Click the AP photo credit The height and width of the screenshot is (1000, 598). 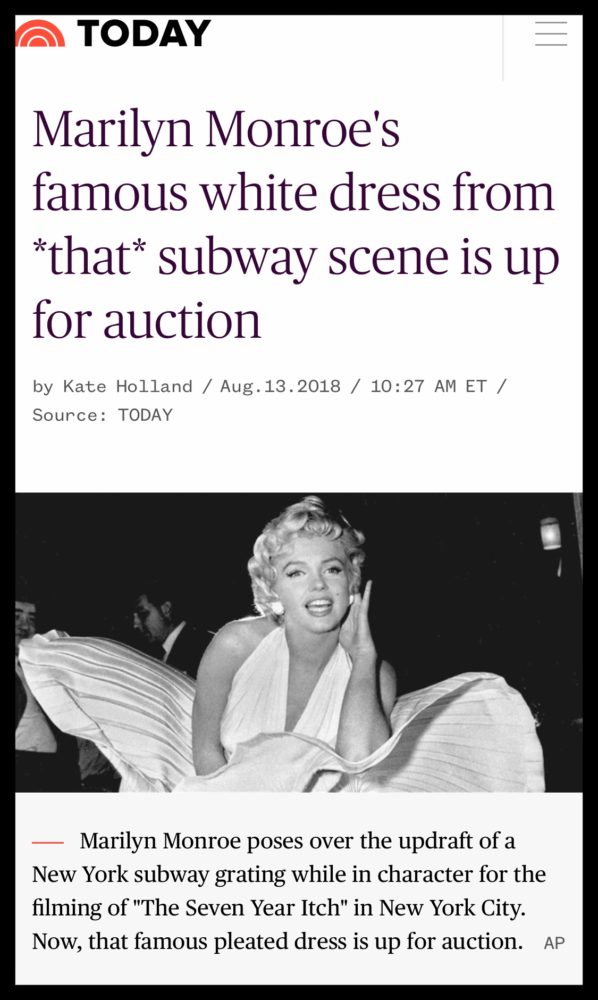[x=554, y=943]
